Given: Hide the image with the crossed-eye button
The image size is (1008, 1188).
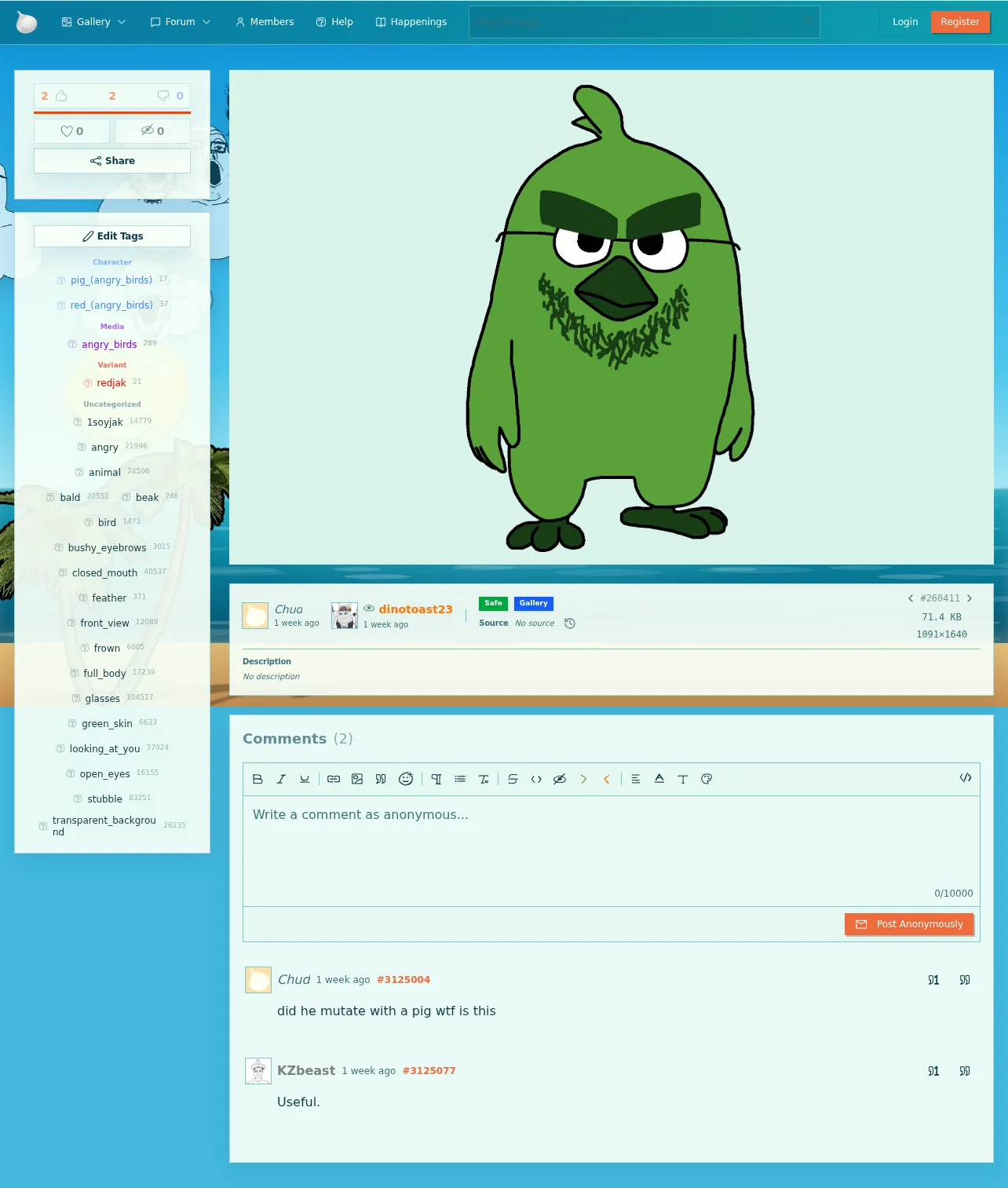Looking at the screenshot, I should coord(152,131).
